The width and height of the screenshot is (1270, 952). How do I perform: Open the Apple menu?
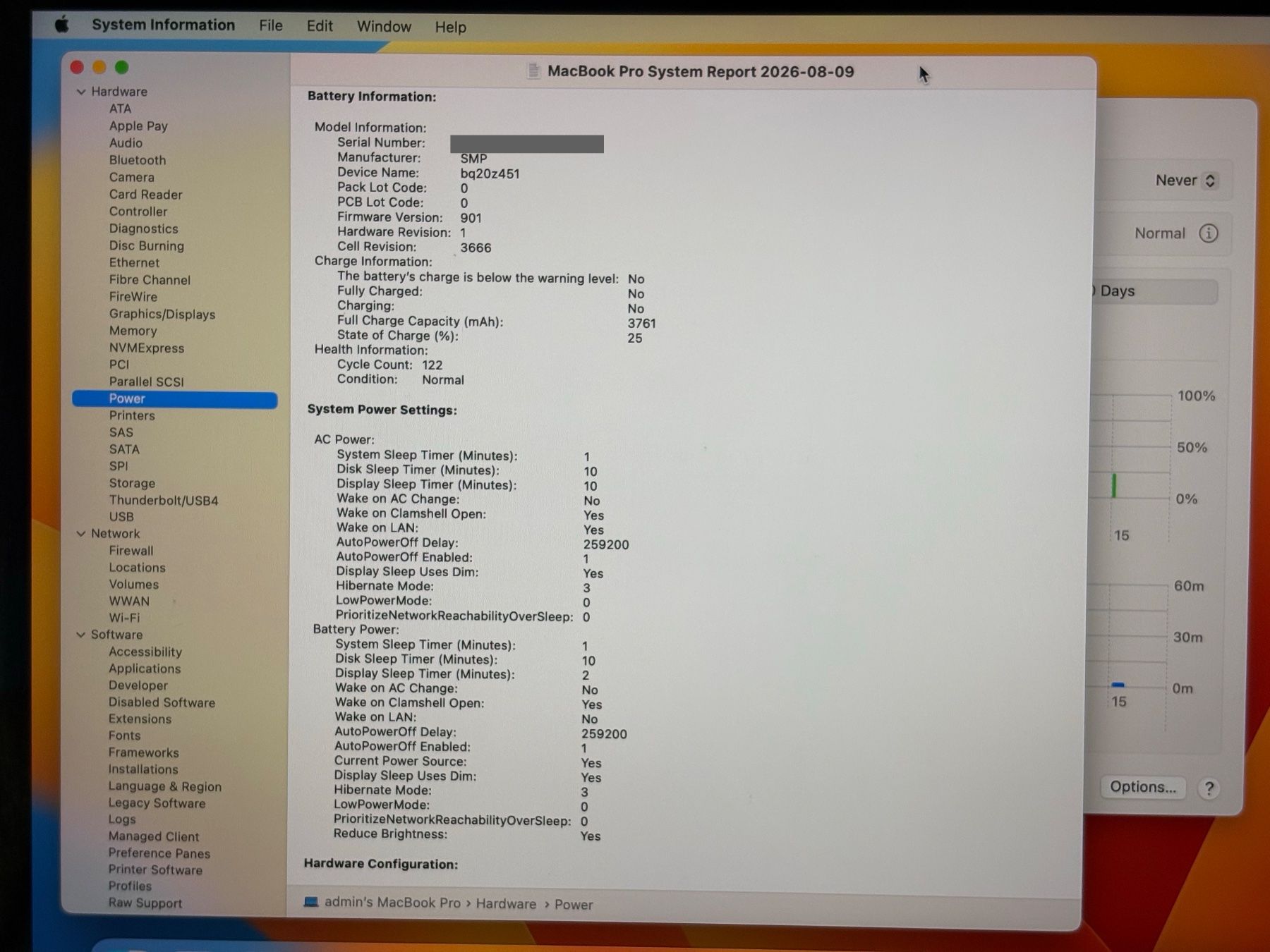pos(62,25)
